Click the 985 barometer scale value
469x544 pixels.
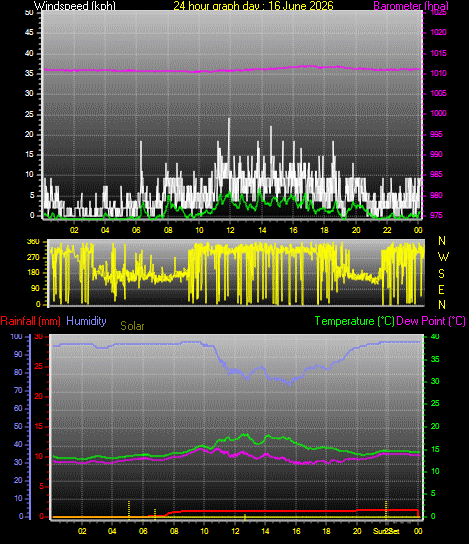pyautogui.click(x=436, y=175)
